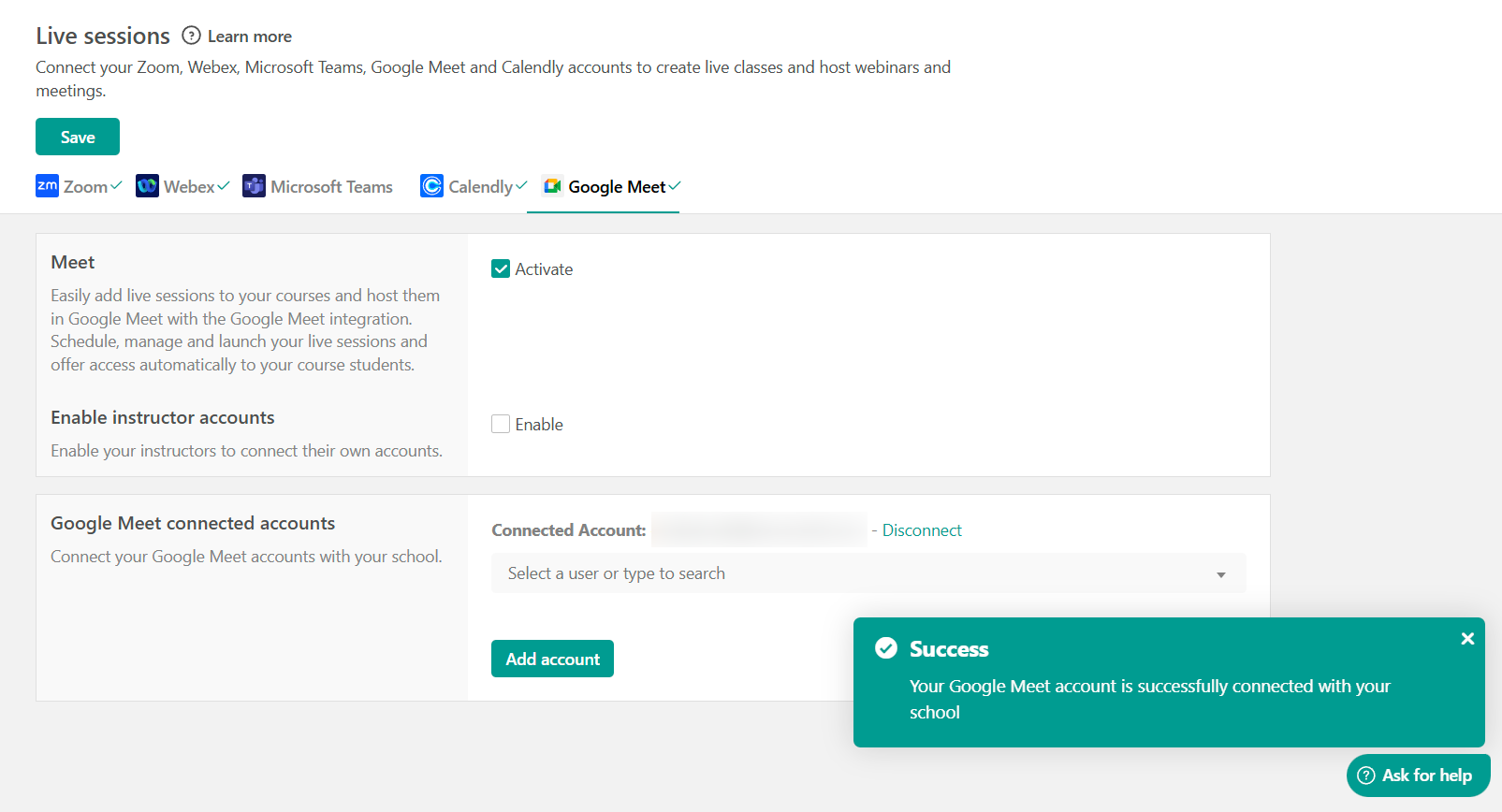Click the Add account button
The height and width of the screenshot is (812, 1502).
pyautogui.click(x=552, y=659)
